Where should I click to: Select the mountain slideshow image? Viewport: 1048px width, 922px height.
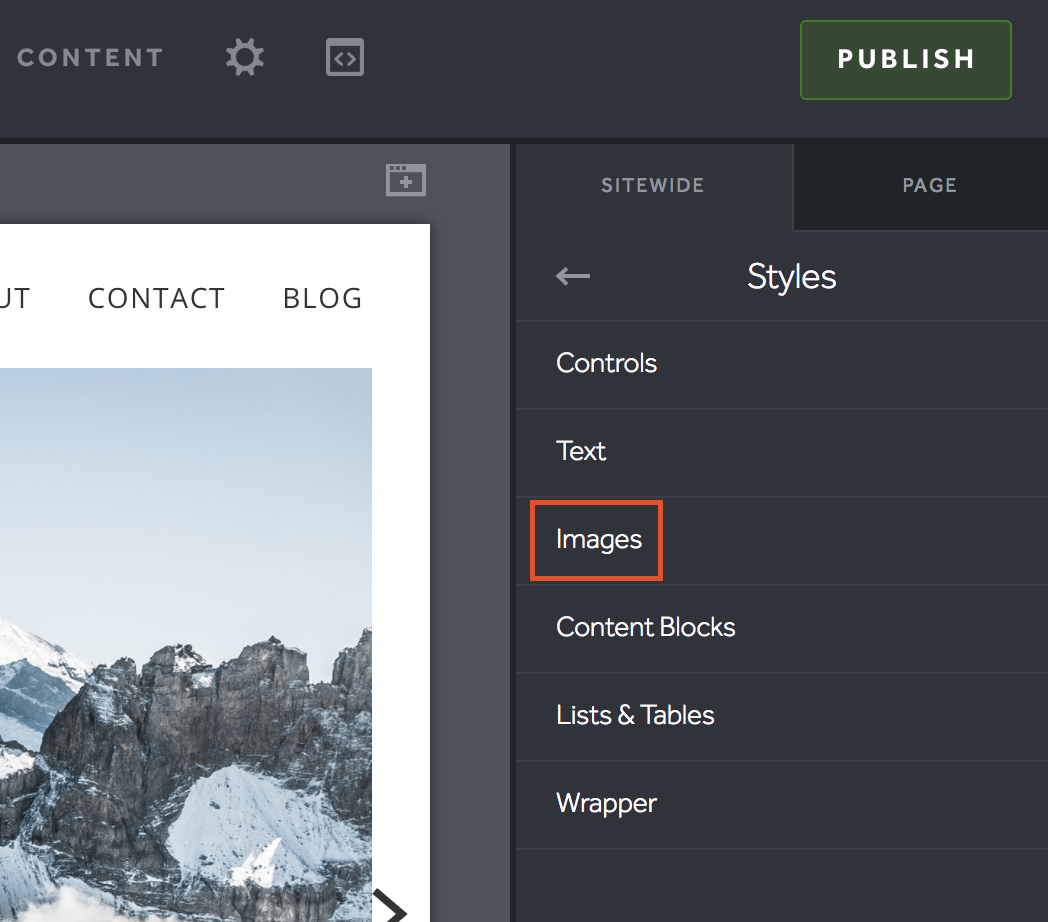(x=185, y=640)
